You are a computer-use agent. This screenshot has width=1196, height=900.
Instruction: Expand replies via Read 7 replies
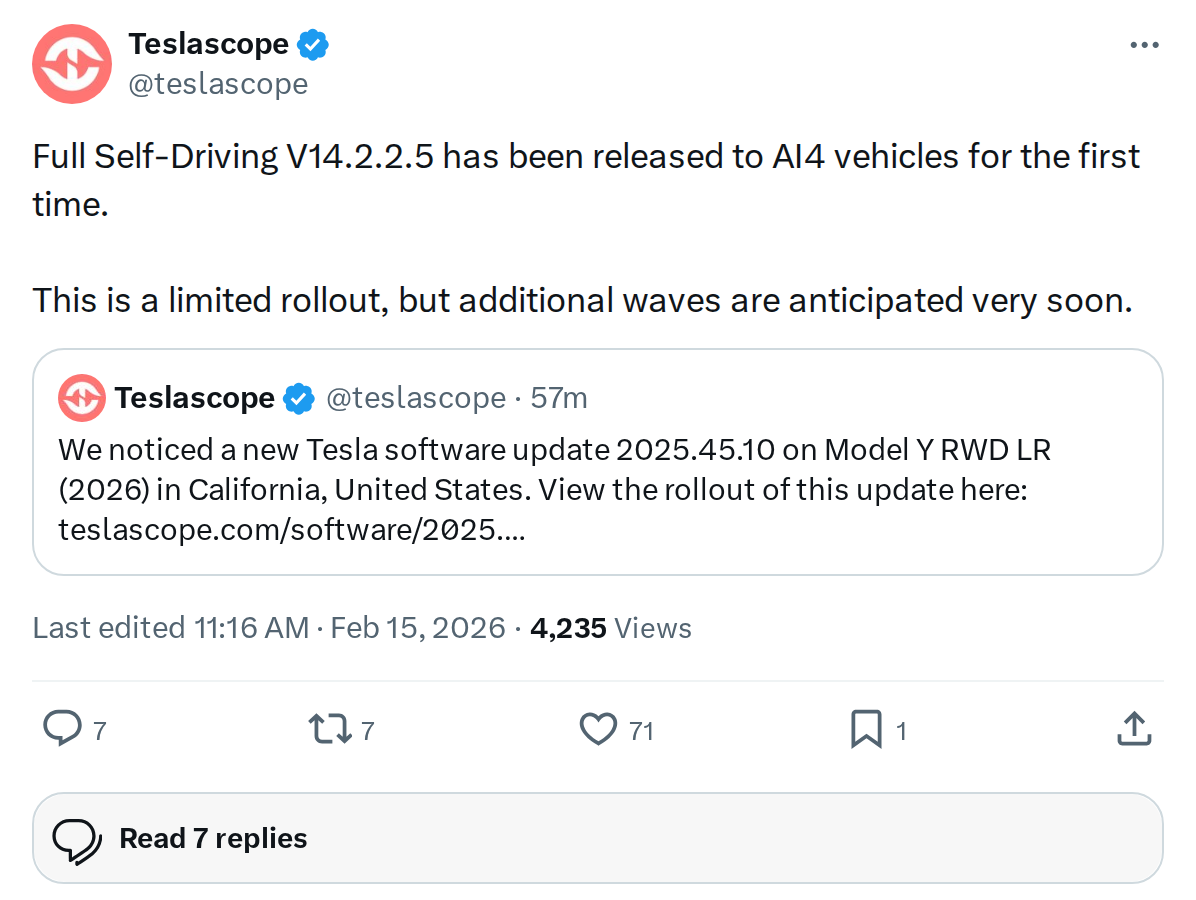tap(212, 838)
